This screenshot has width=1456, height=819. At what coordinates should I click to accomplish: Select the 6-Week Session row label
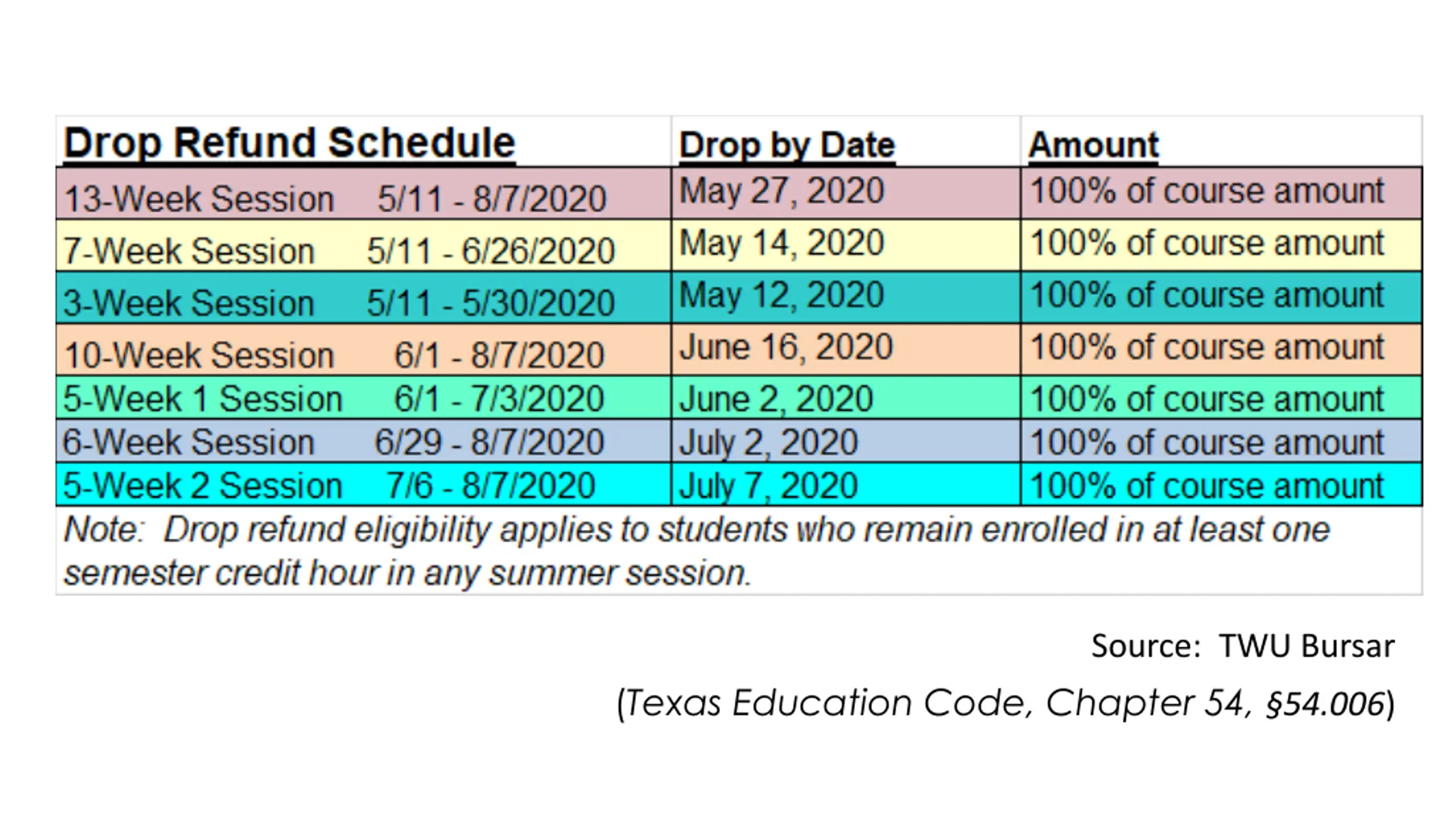click(189, 442)
